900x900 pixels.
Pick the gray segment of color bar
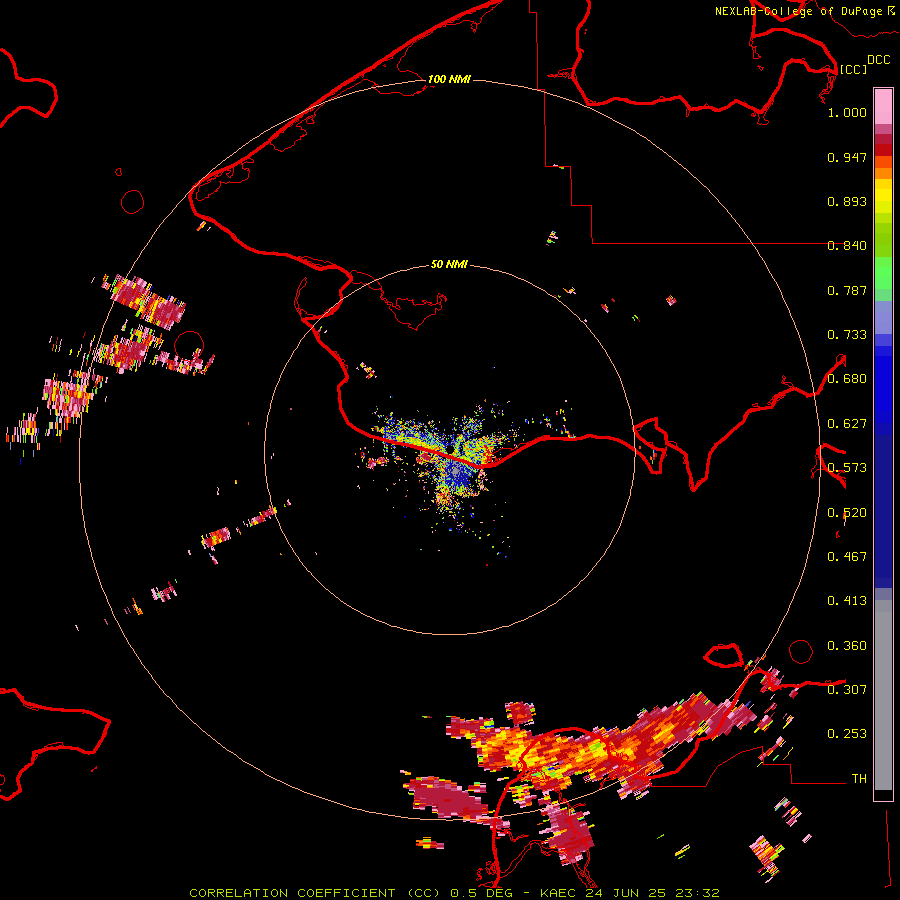coord(883,695)
